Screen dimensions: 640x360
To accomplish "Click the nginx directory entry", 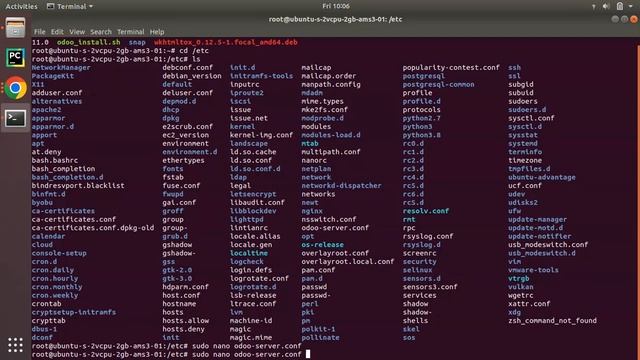I will (312, 211).
